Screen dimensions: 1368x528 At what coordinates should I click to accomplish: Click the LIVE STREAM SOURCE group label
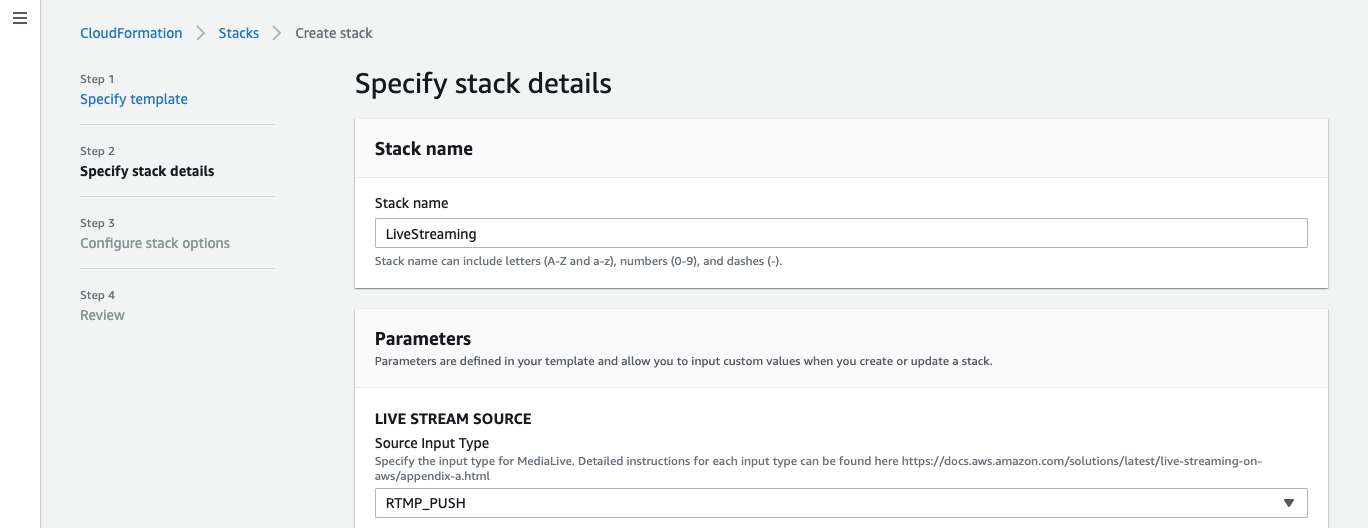453,419
